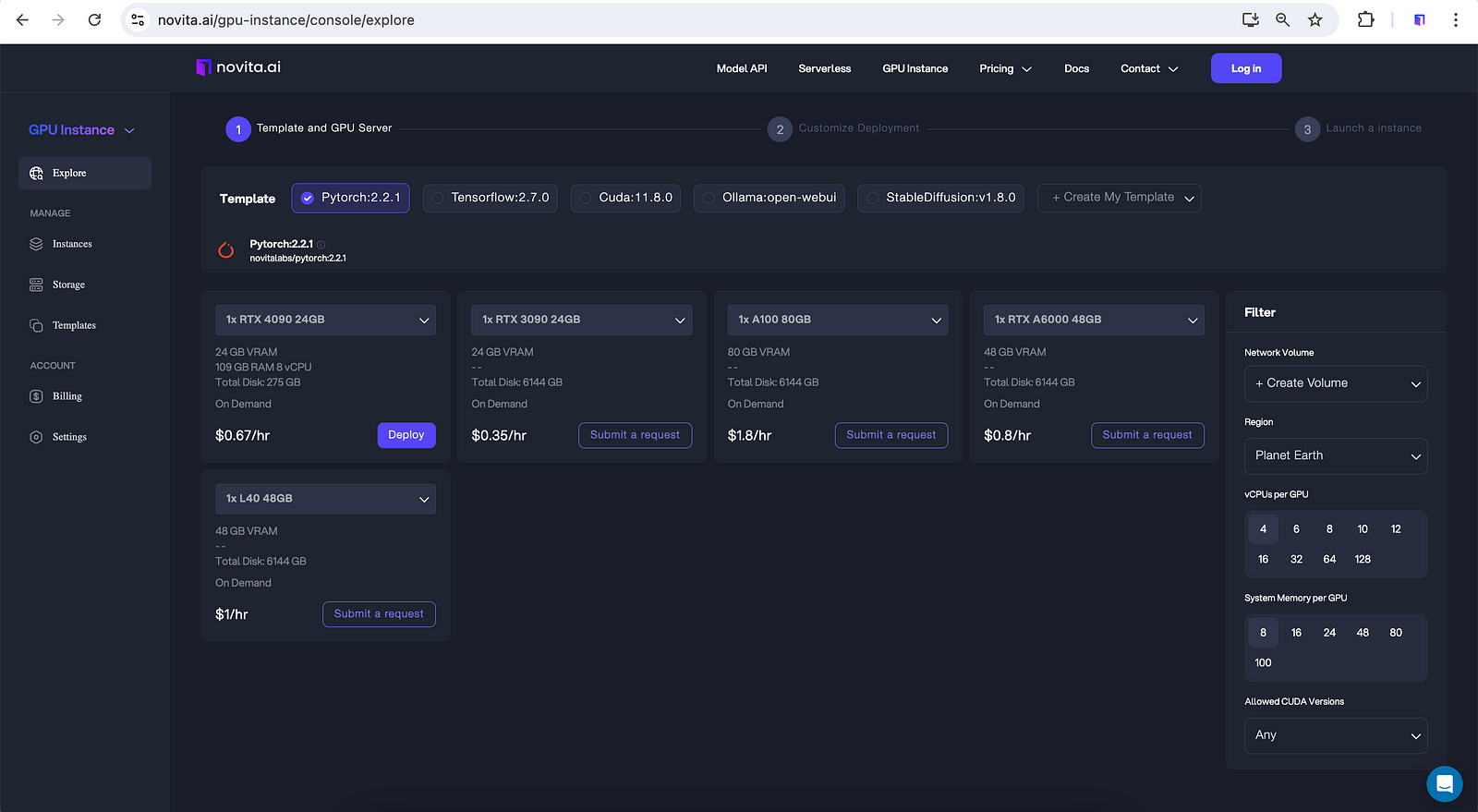Image resolution: width=1478 pixels, height=812 pixels.
Task: Open Serverless in top navigation
Action: [825, 68]
